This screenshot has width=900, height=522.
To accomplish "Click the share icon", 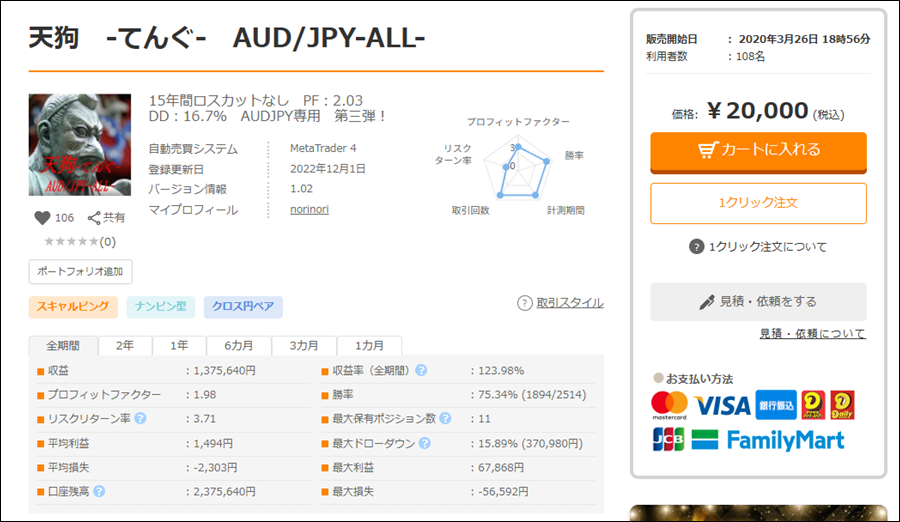I will (x=94, y=218).
